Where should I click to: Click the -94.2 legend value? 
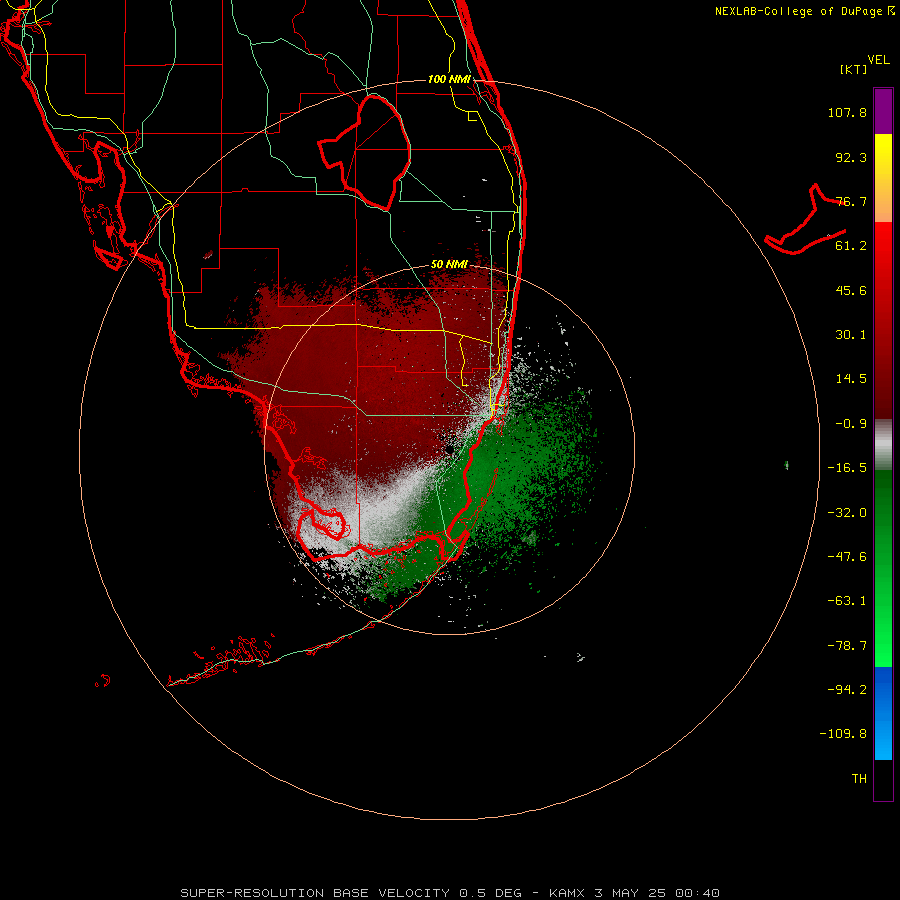(847, 689)
